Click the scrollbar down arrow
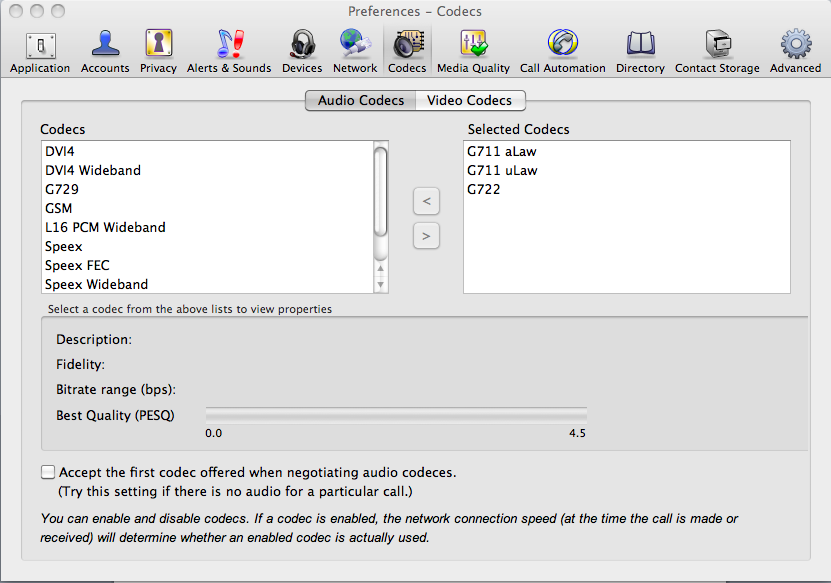 pyautogui.click(x=381, y=285)
